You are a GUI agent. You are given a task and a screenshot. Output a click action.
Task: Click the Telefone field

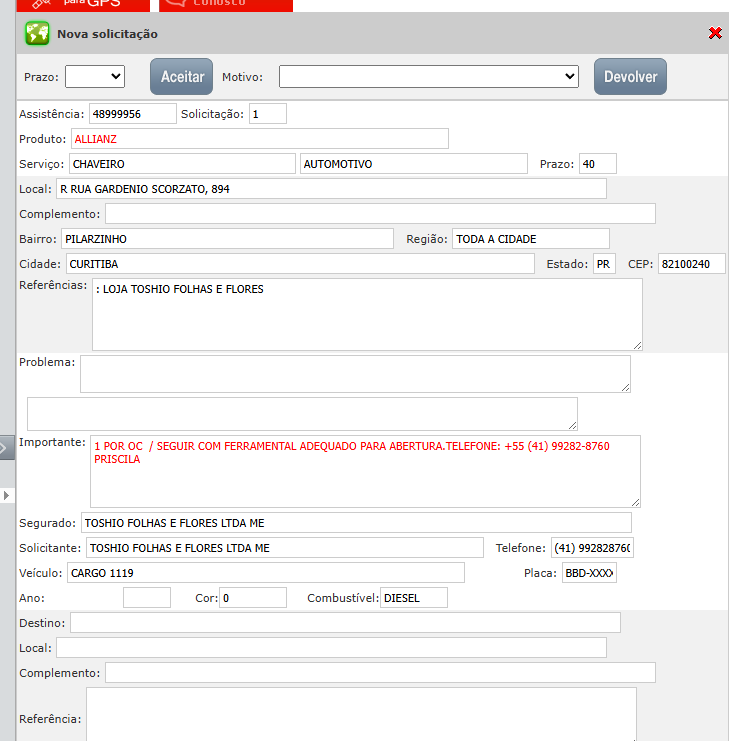pyautogui.click(x=592, y=548)
